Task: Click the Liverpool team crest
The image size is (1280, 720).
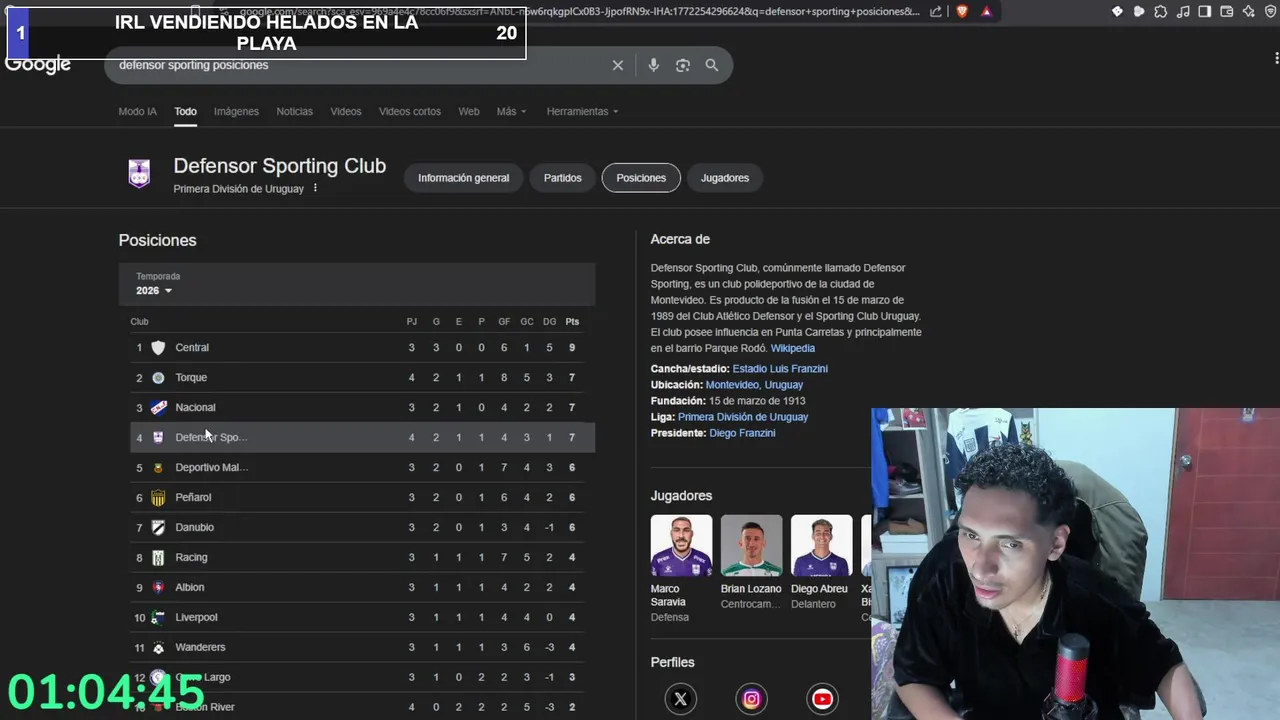Action: (x=158, y=617)
